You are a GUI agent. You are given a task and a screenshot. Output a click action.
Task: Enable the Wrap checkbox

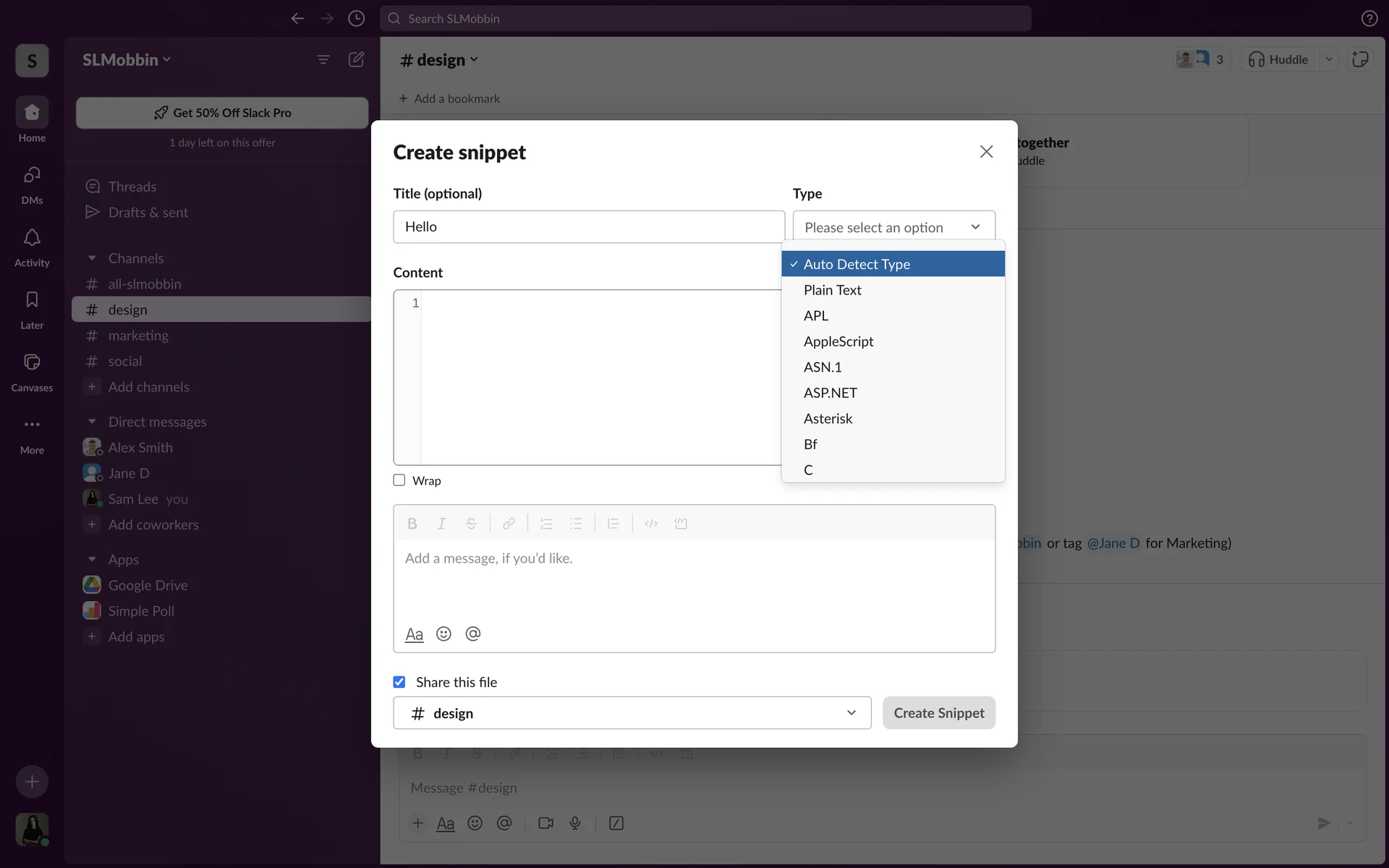pyautogui.click(x=399, y=480)
